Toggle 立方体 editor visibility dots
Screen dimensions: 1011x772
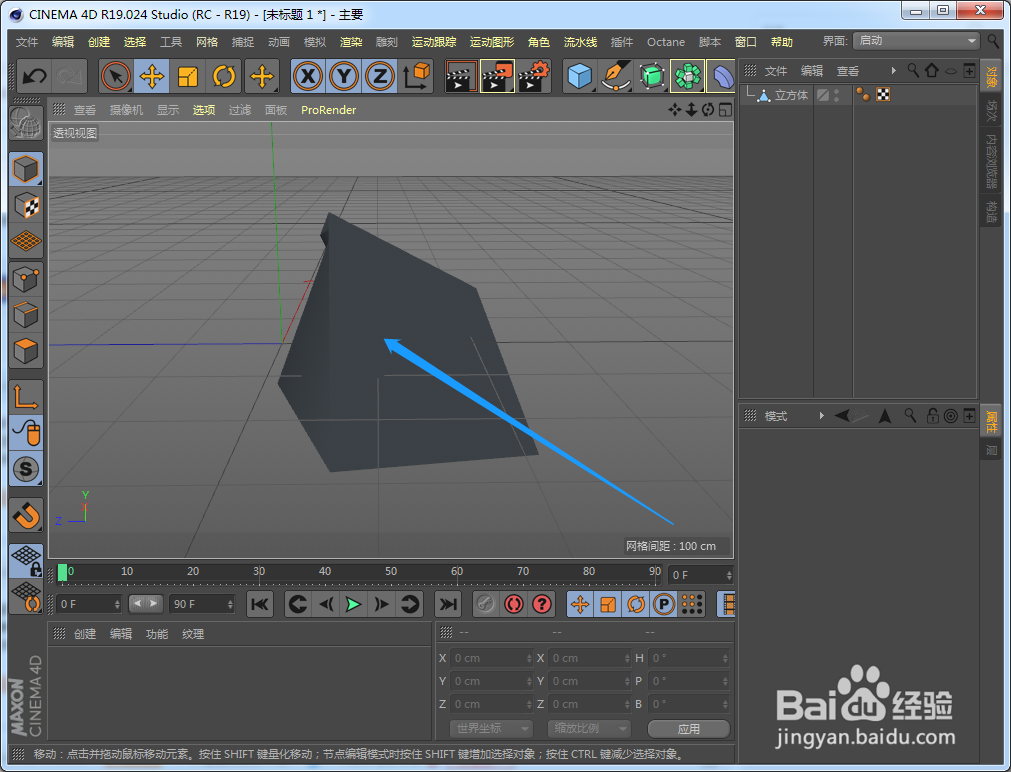(837, 95)
